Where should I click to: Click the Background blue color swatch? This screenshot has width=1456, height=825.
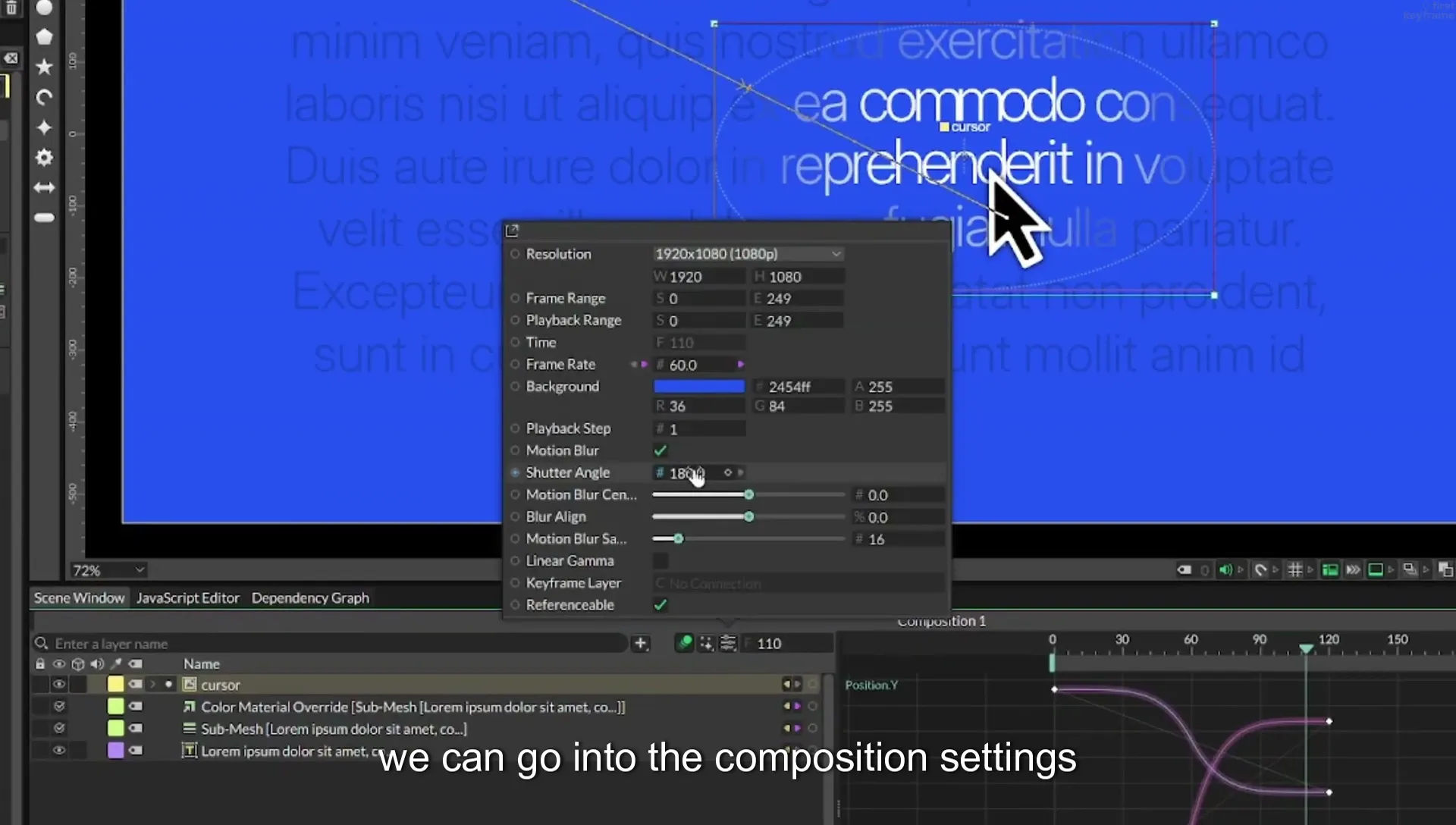(x=699, y=387)
